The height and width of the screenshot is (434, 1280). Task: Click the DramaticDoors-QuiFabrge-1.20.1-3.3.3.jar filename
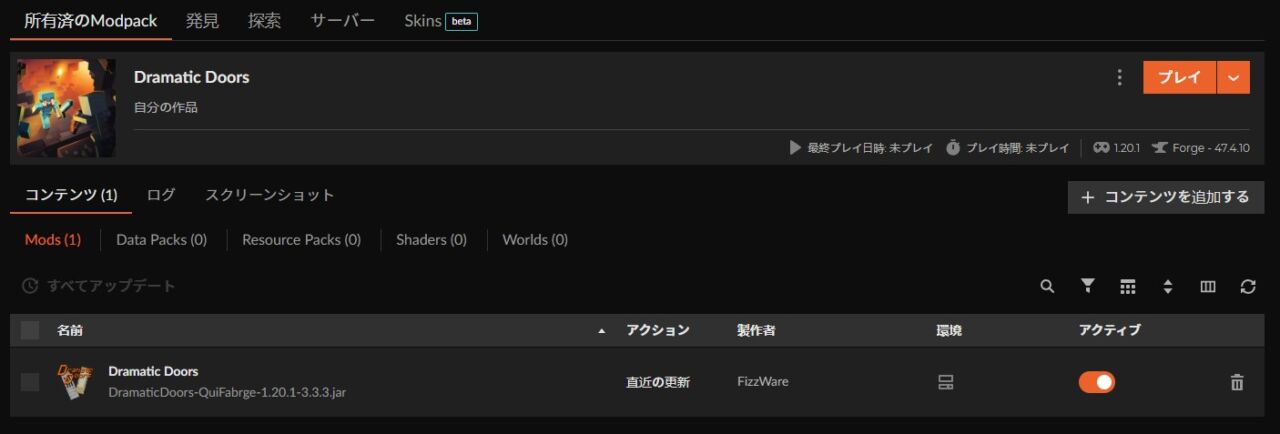pyautogui.click(x=227, y=392)
